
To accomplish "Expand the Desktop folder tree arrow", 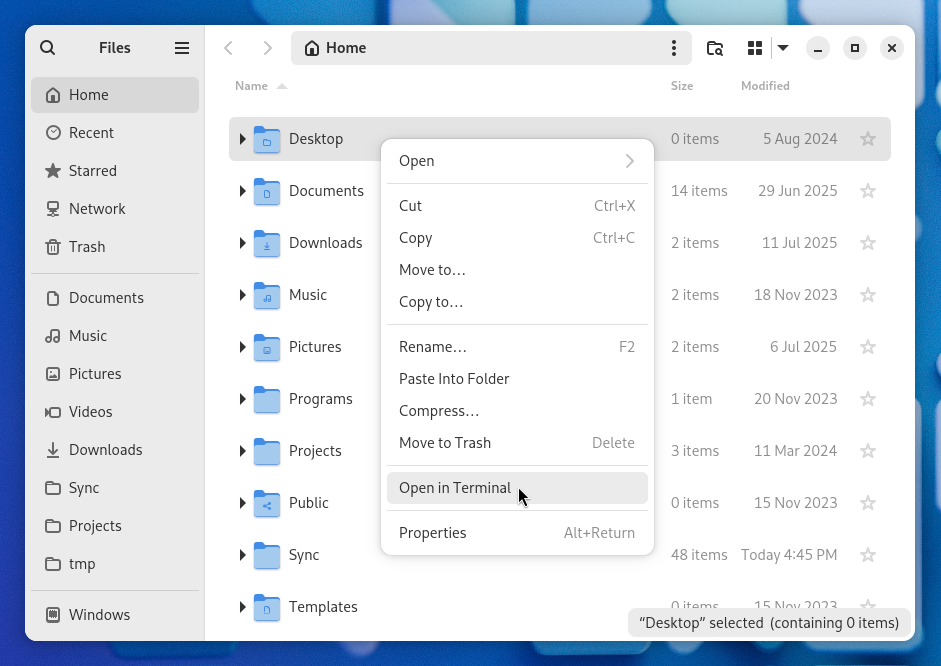I will pos(242,139).
